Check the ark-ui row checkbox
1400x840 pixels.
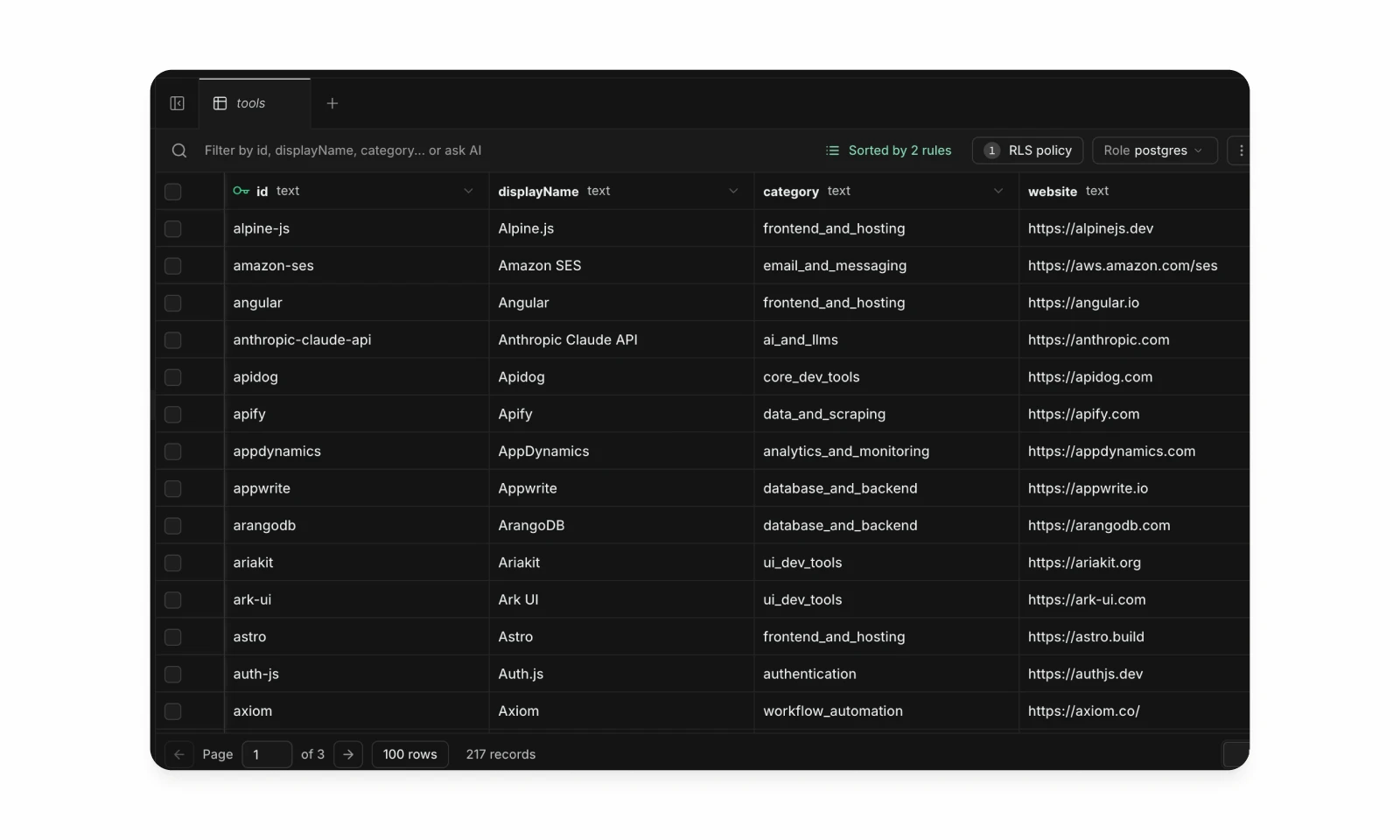(173, 600)
